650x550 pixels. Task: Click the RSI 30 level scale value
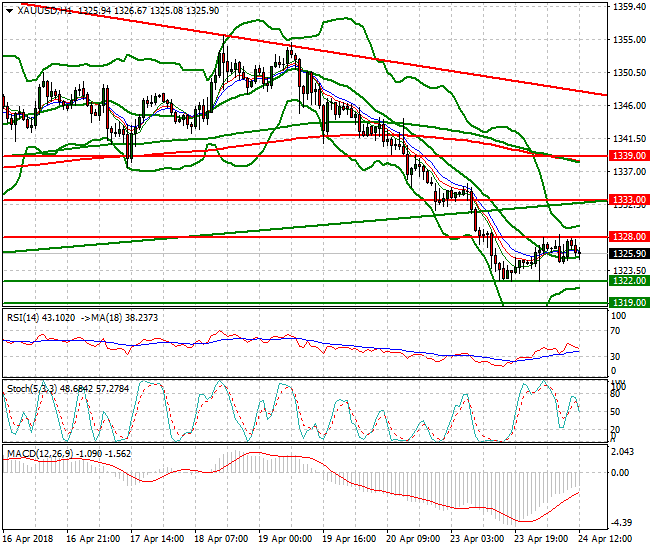pos(616,356)
